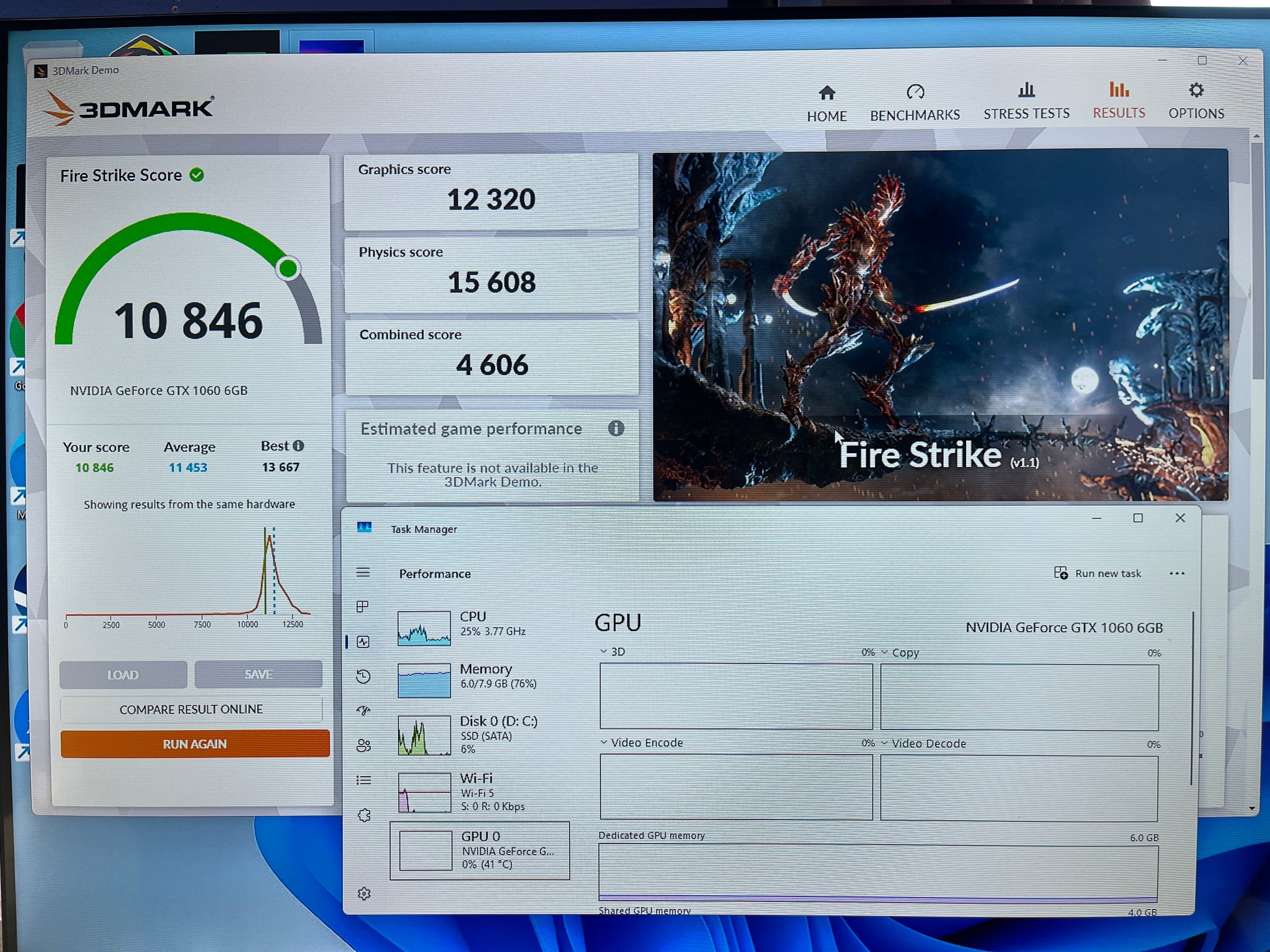Go to the 3DMark Home tab
The image size is (1270, 952).
click(827, 104)
